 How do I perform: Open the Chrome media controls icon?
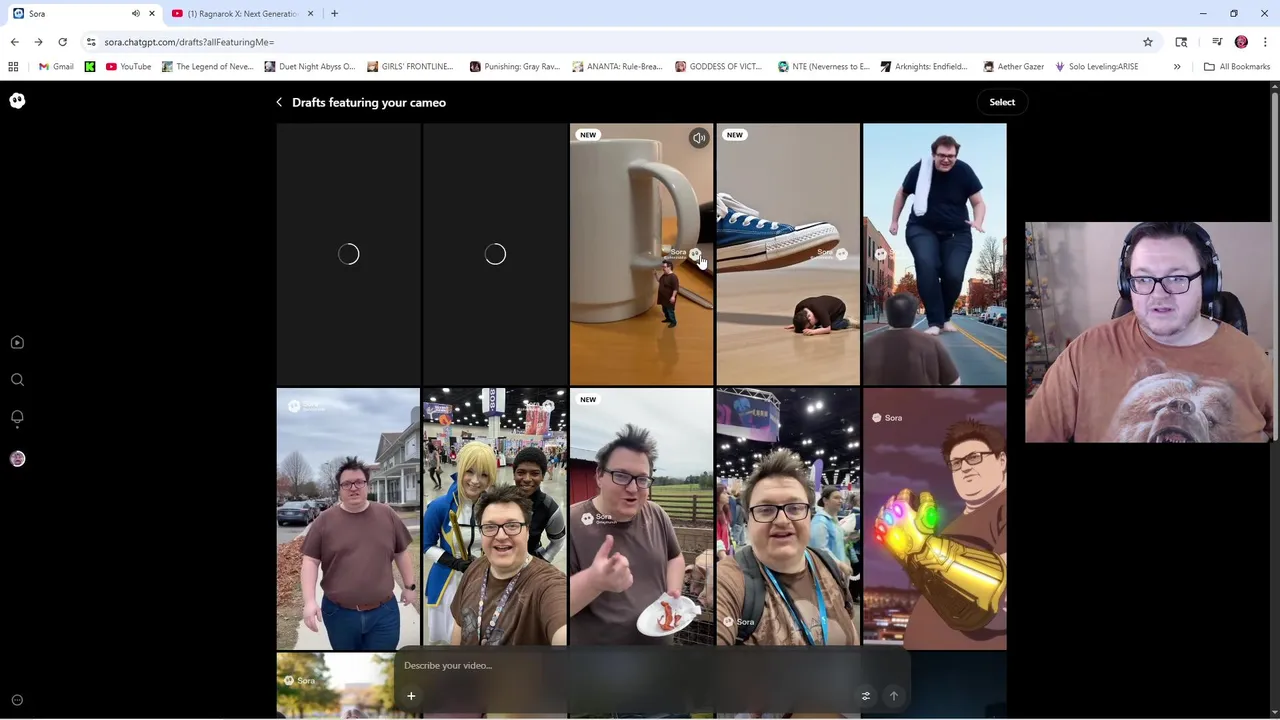point(1217,42)
